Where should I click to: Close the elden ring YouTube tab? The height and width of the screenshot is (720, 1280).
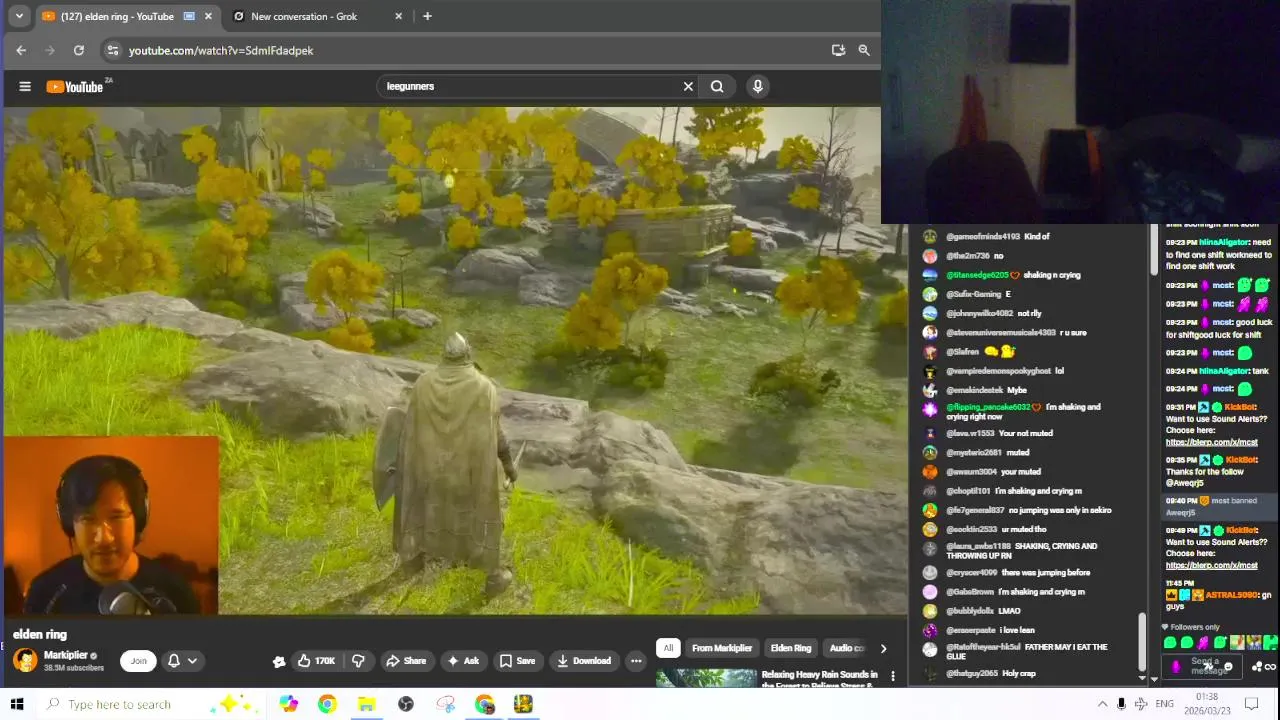tap(208, 16)
